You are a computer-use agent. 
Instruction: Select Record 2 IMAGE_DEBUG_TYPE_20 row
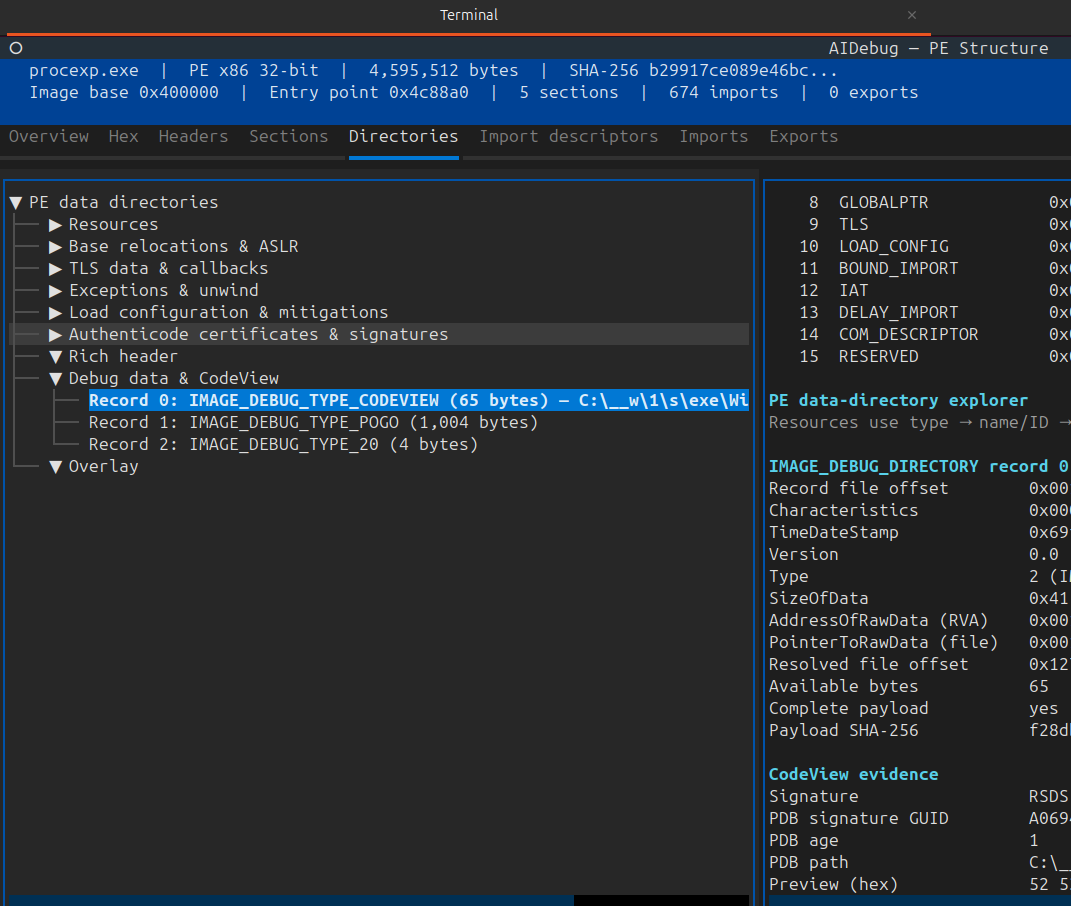283,444
